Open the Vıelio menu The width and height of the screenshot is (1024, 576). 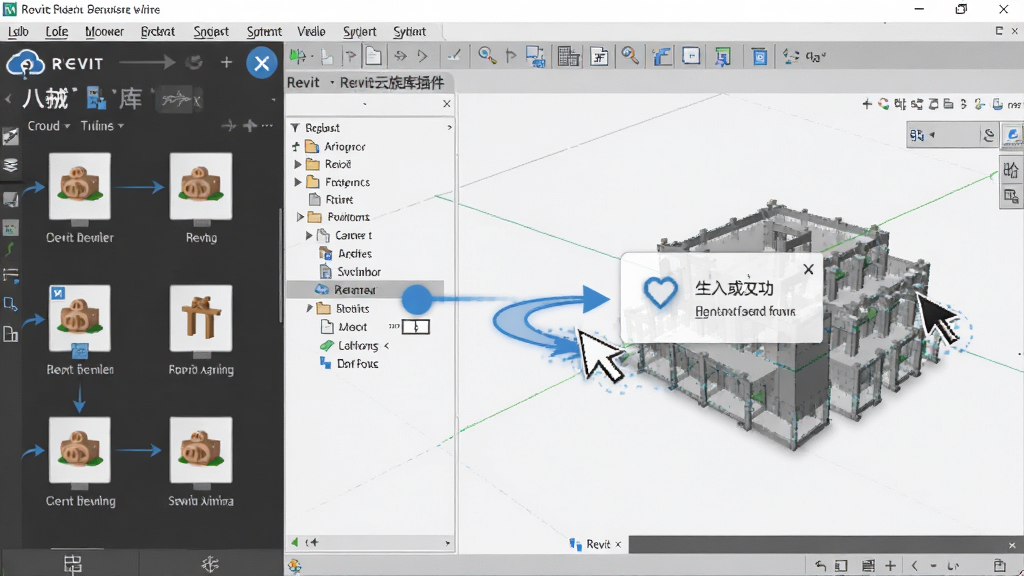click(x=311, y=31)
